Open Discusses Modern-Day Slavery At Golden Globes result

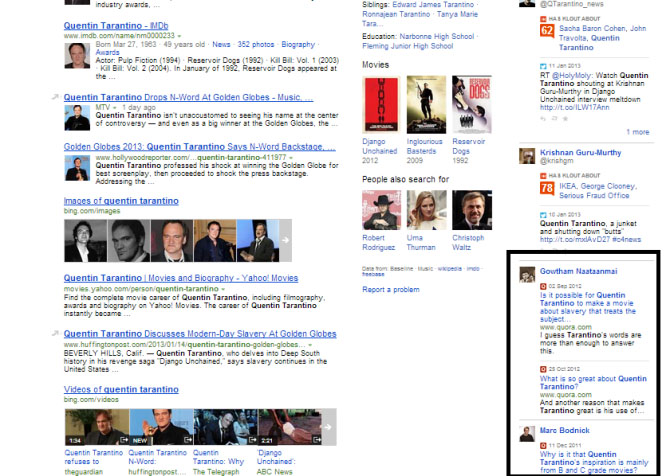(200, 334)
